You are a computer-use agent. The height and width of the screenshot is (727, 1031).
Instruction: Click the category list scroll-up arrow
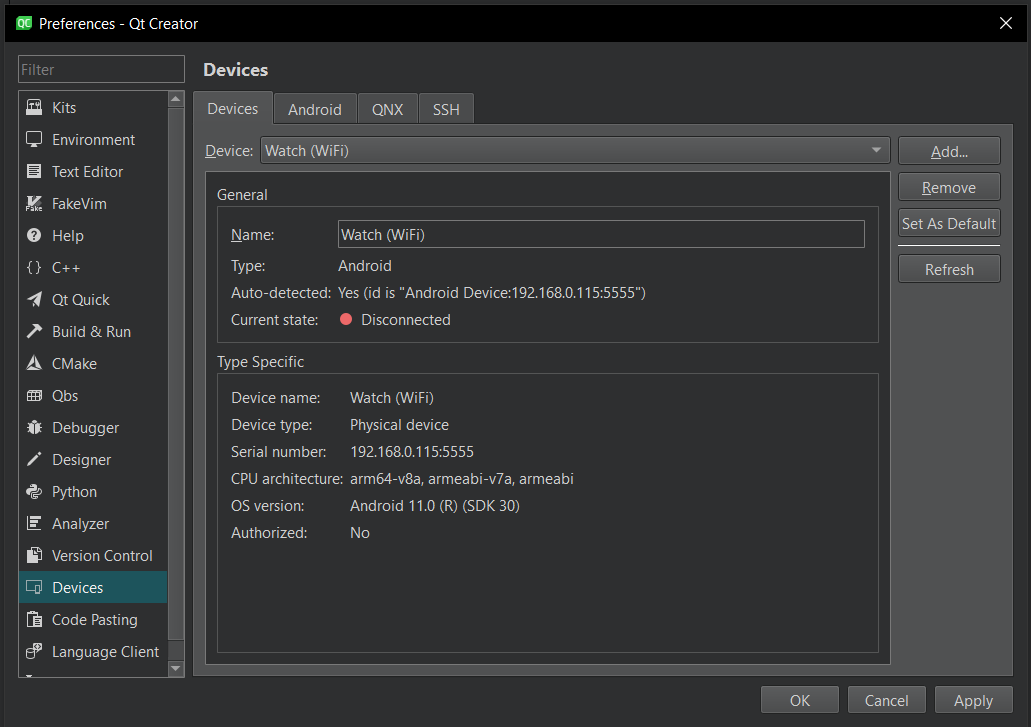pyautogui.click(x=176, y=100)
